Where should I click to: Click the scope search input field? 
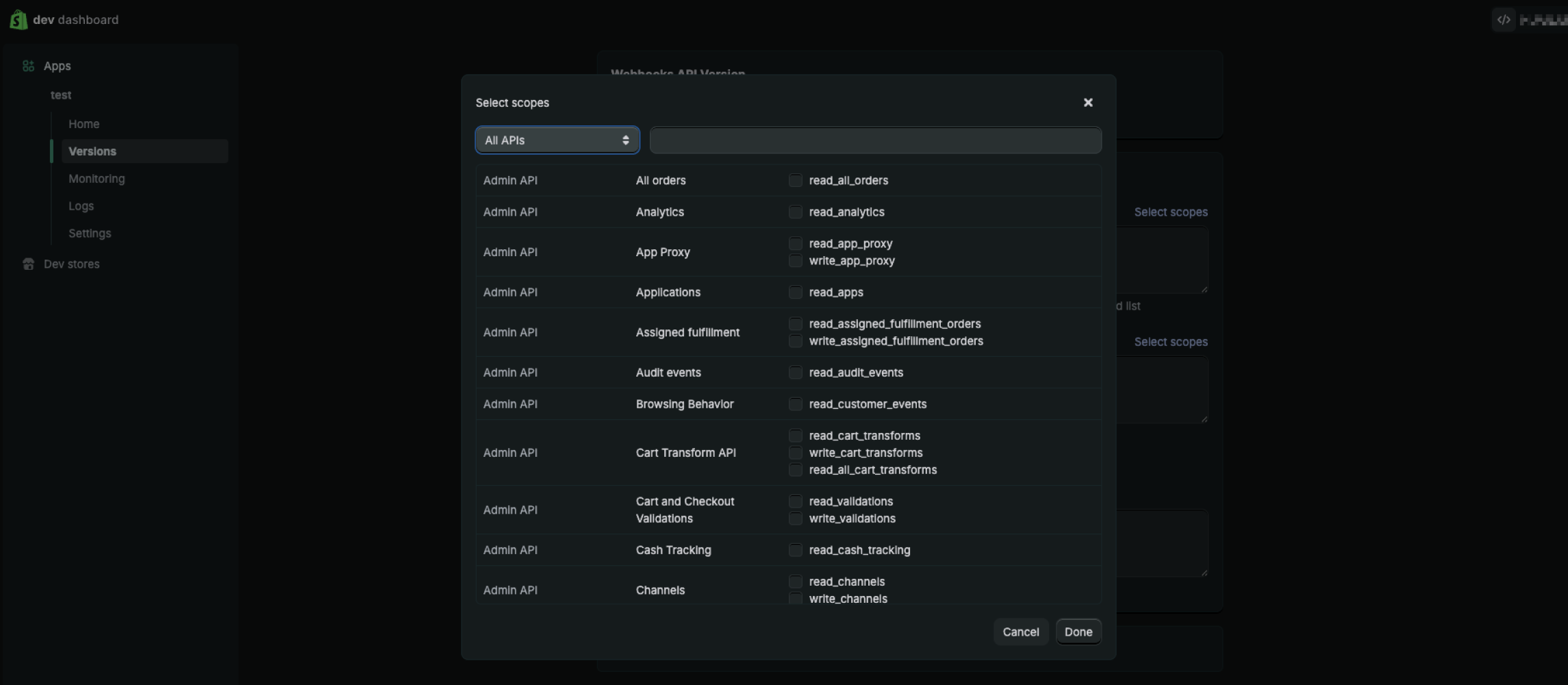(x=875, y=140)
